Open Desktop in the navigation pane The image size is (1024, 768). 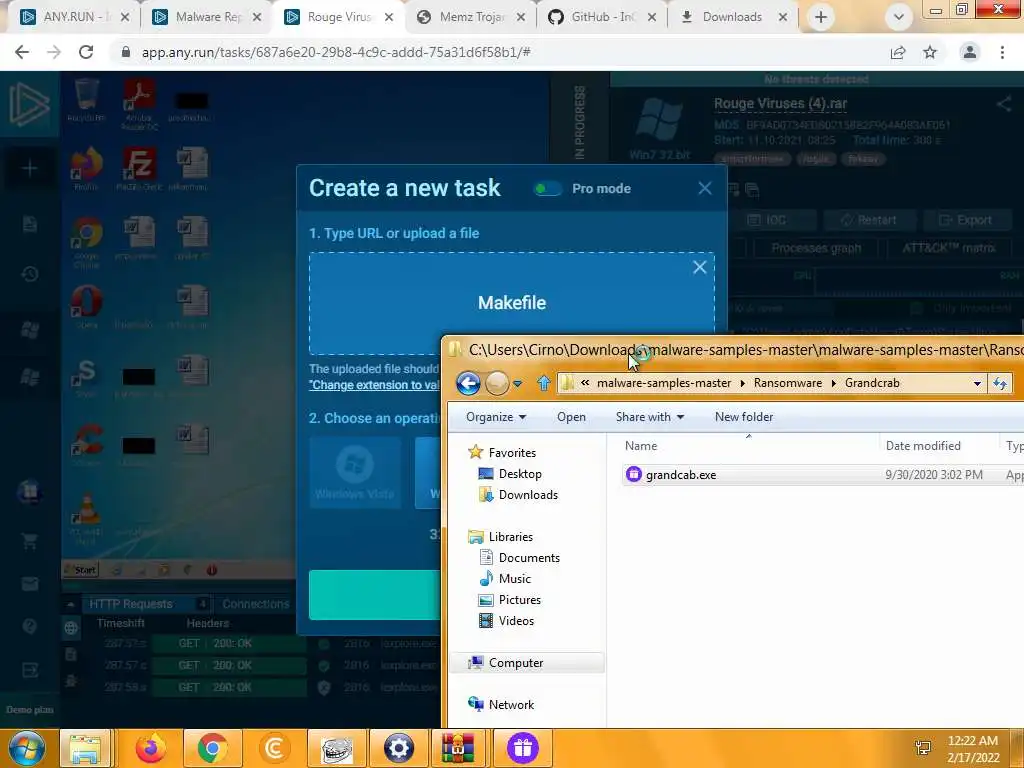(520, 473)
